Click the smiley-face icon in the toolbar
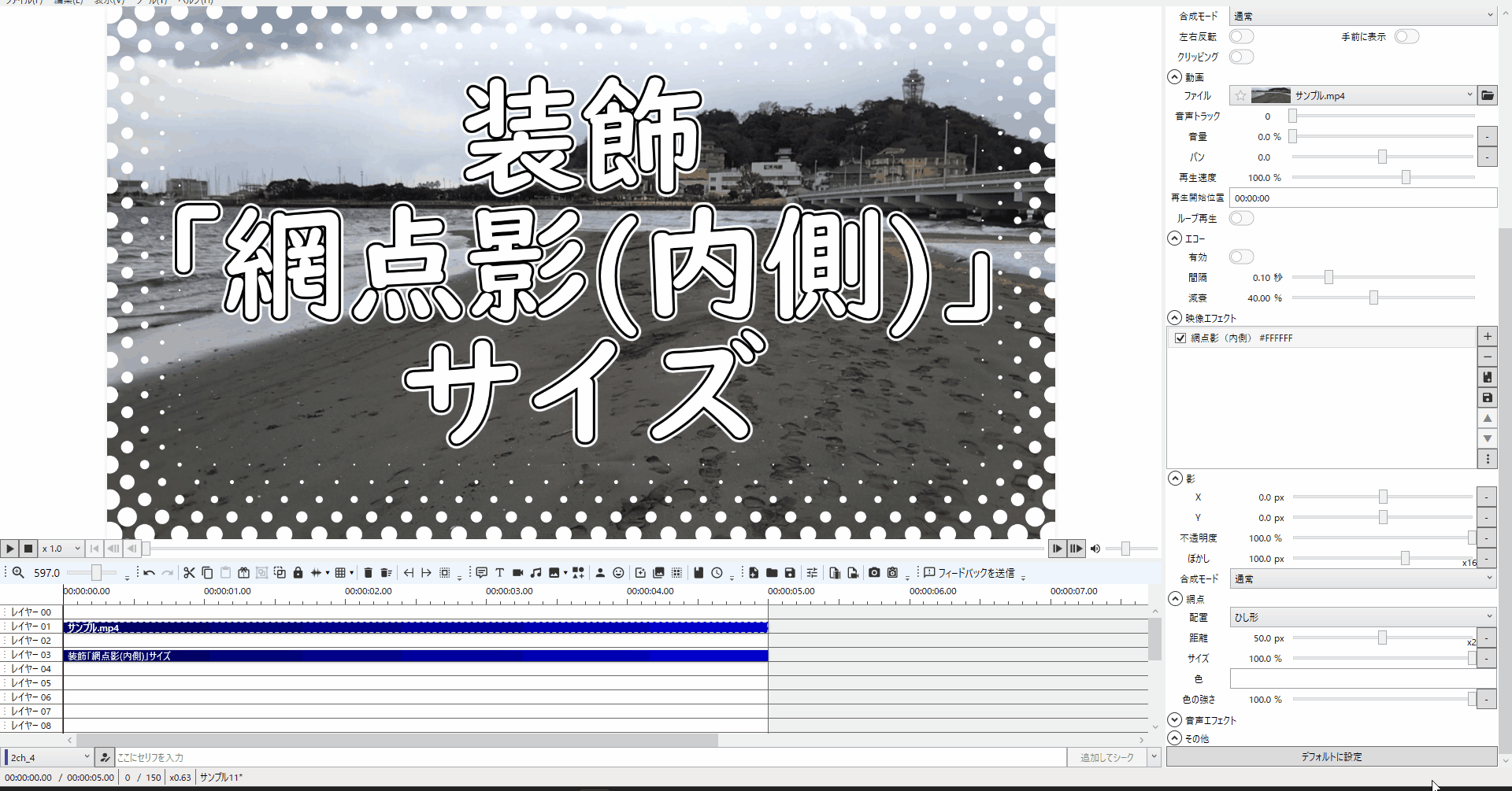 pyautogui.click(x=618, y=573)
